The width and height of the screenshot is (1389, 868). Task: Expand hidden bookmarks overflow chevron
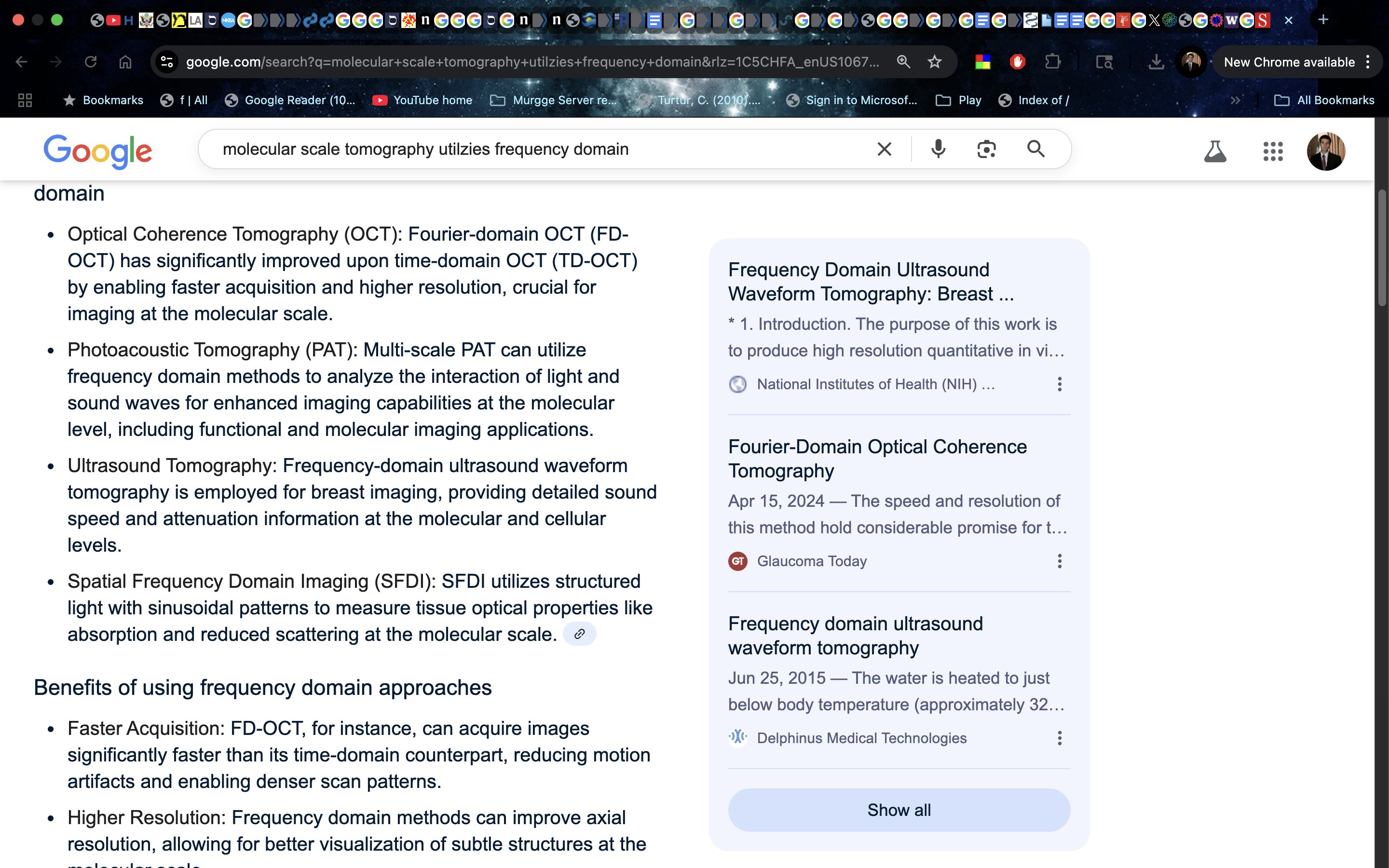pyautogui.click(x=1235, y=100)
